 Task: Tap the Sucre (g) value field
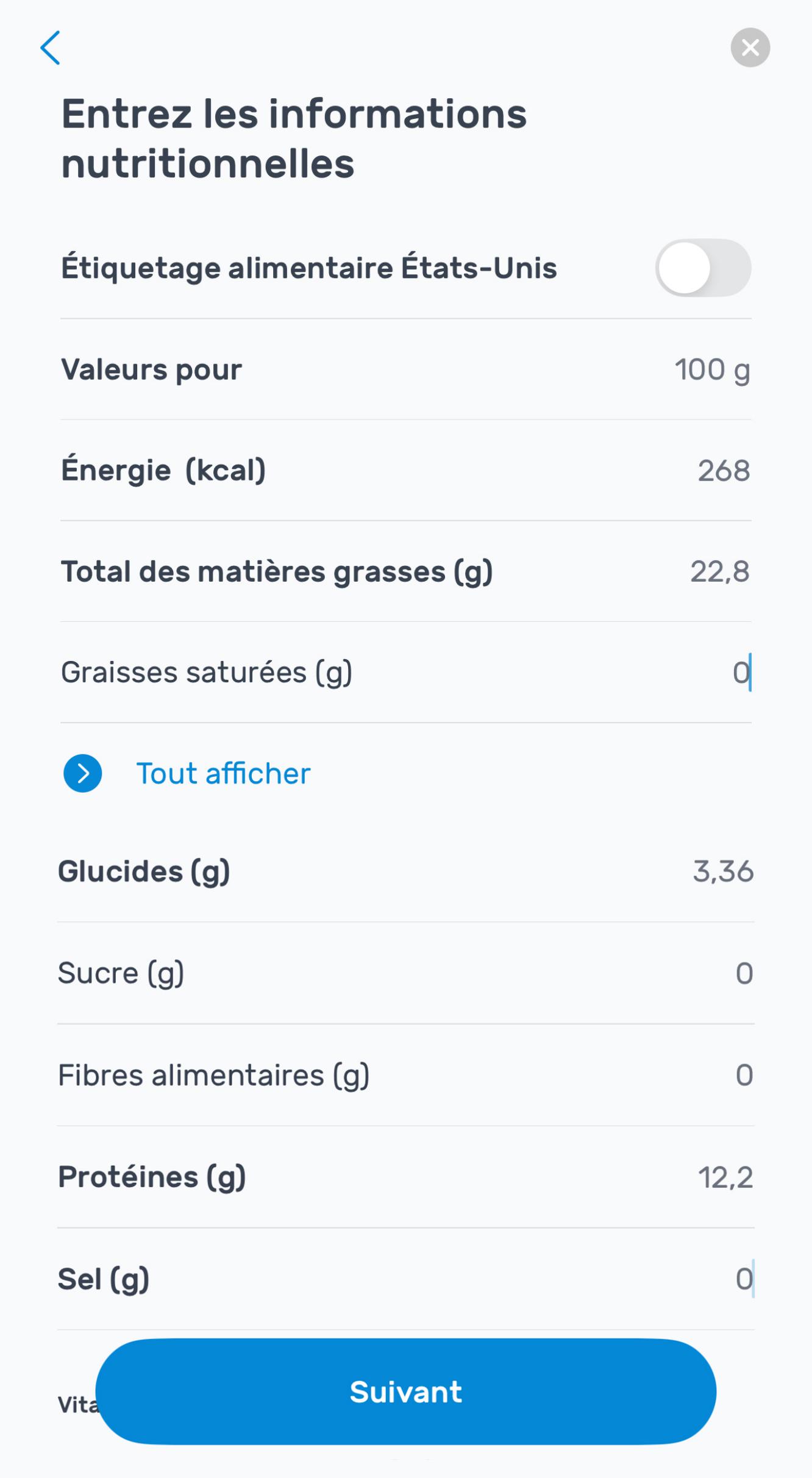[x=744, y=973]
